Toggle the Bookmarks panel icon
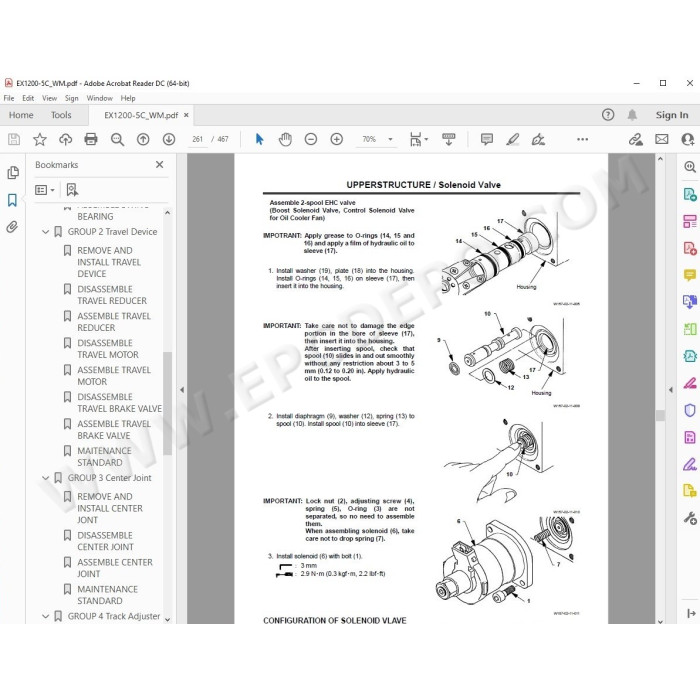 tap(12, 200)
